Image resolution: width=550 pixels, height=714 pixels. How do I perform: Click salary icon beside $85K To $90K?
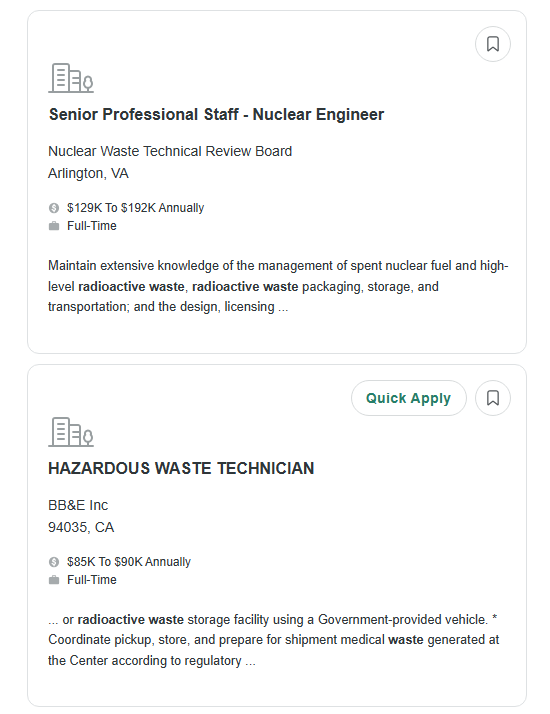click(x=54, y=562)
